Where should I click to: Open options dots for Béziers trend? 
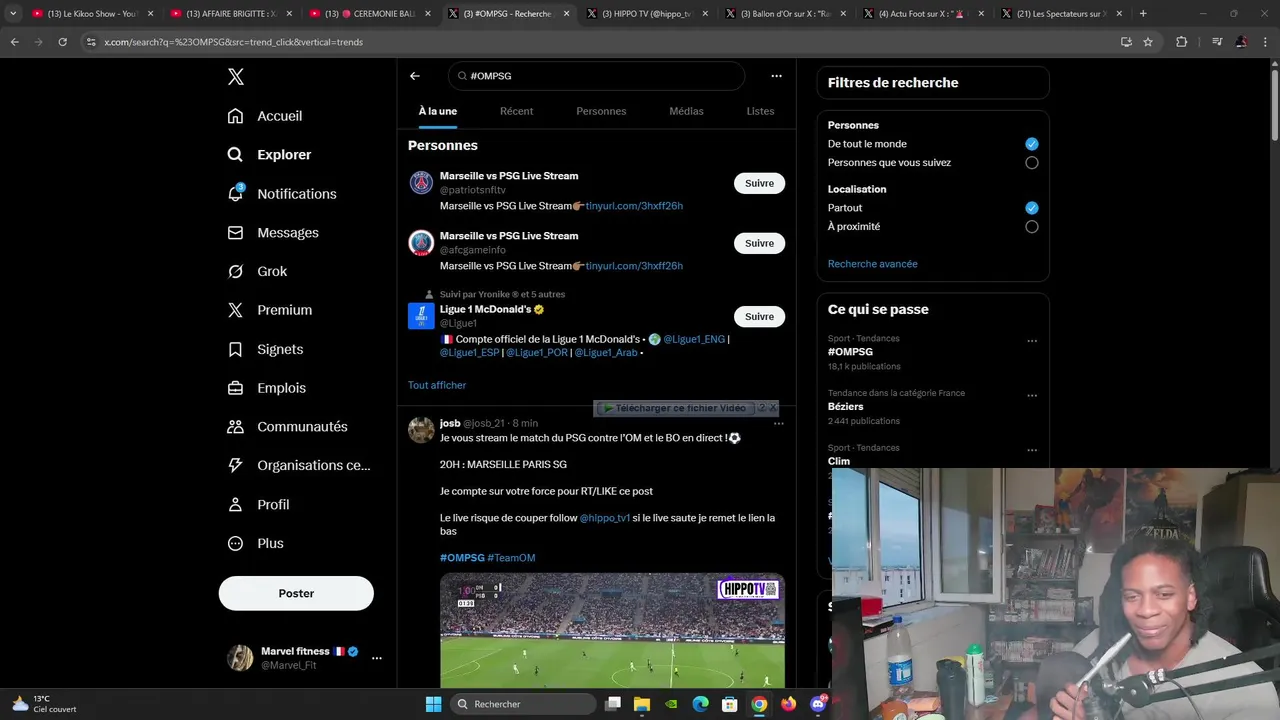pos(1032,396)
